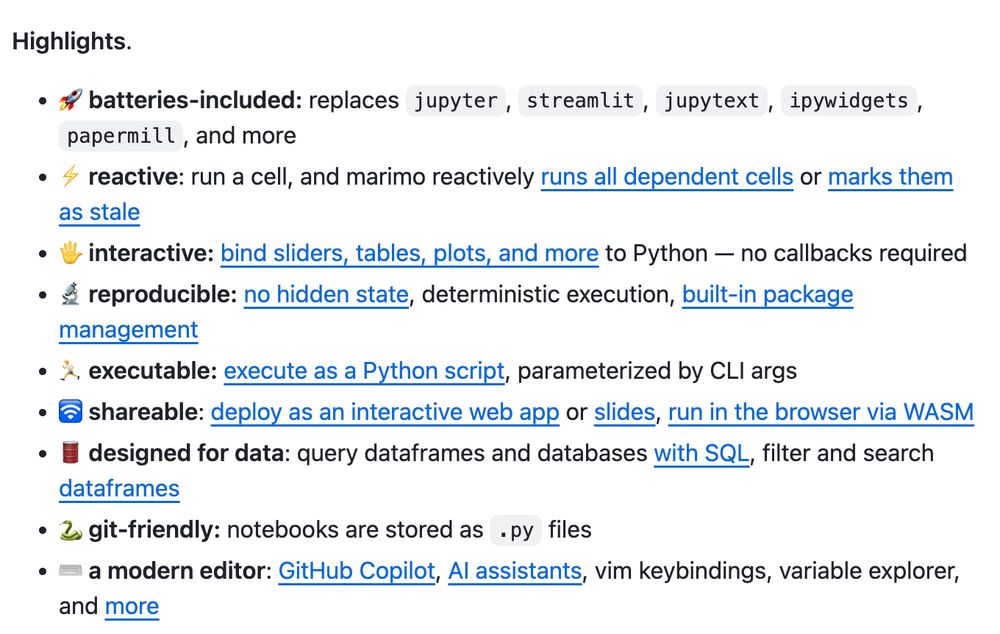1000x634 pixels.
Task: Follow the 'marks them as stale' link
Action: [890, 177]
